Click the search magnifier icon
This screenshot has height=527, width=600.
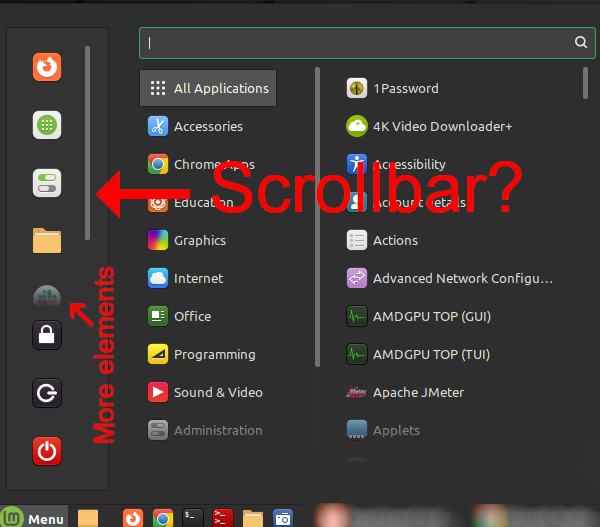tap(581, 42)
